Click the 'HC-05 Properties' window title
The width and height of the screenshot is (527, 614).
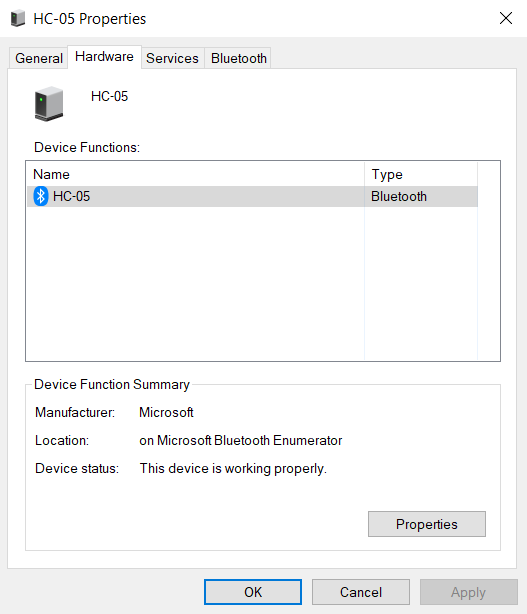click(x=90, y=19)
